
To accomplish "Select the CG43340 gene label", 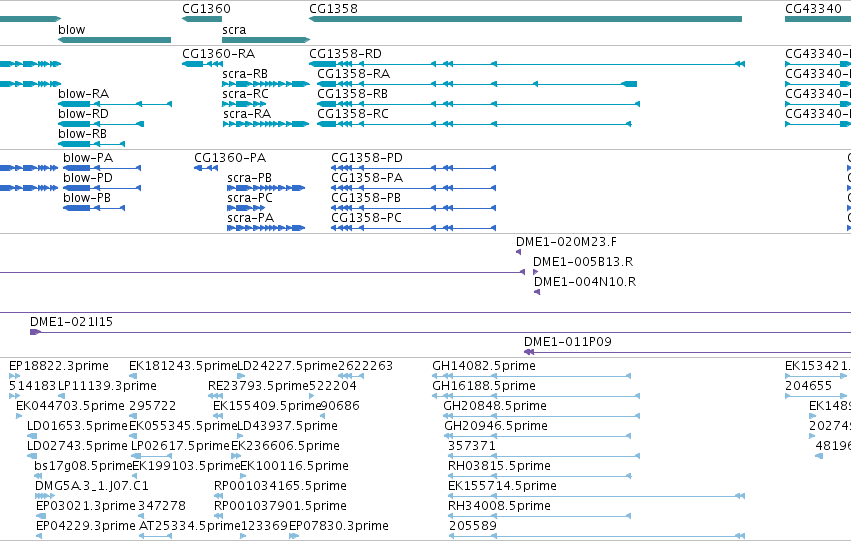I will tap(813, 9).
